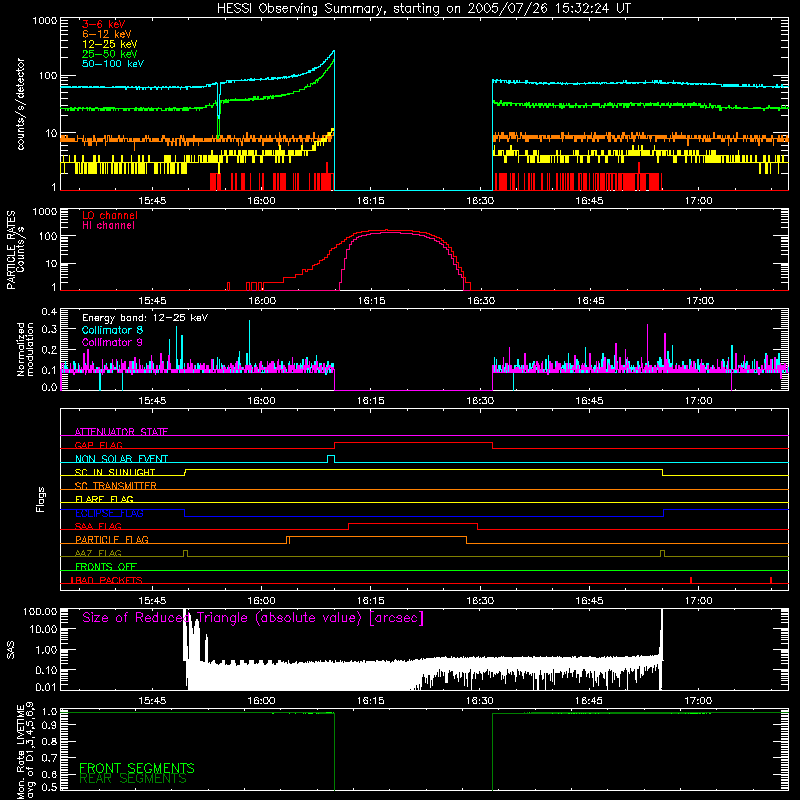Click the first AAZ_FLAG pulse near 15:50

coord(185,554)
